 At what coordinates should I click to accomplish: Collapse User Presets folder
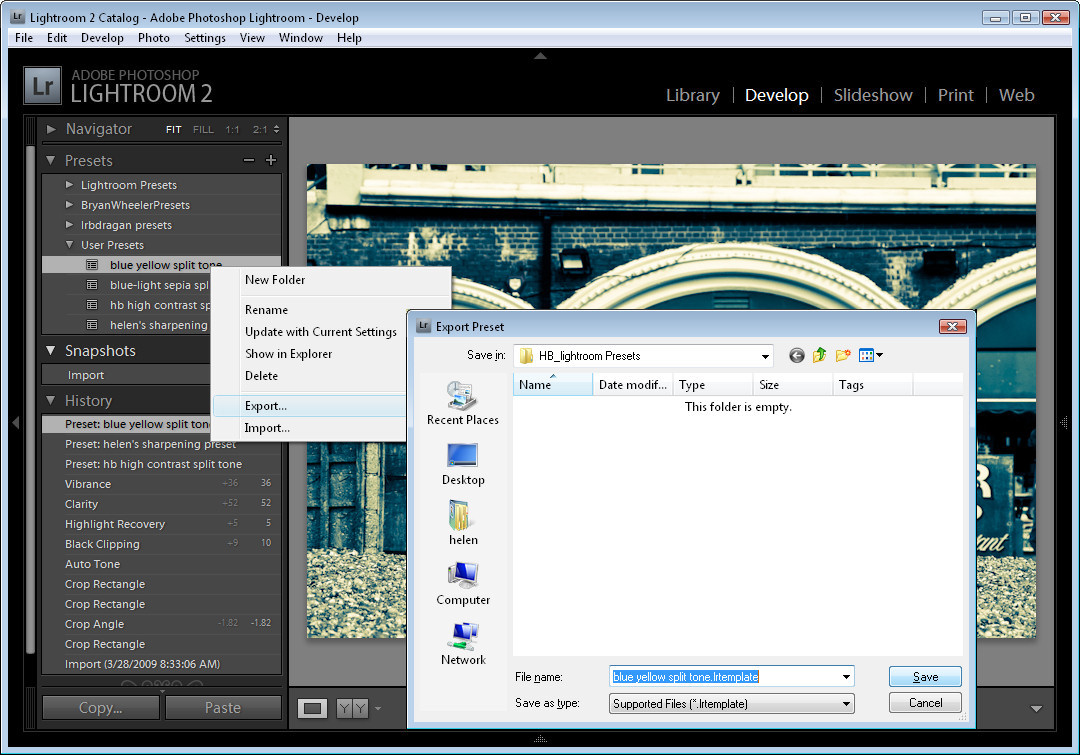(x=69, y=245)
